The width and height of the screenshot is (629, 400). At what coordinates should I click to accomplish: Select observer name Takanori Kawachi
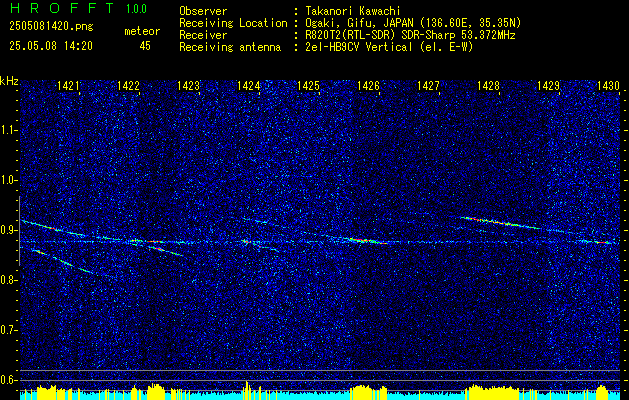point(352,11)
